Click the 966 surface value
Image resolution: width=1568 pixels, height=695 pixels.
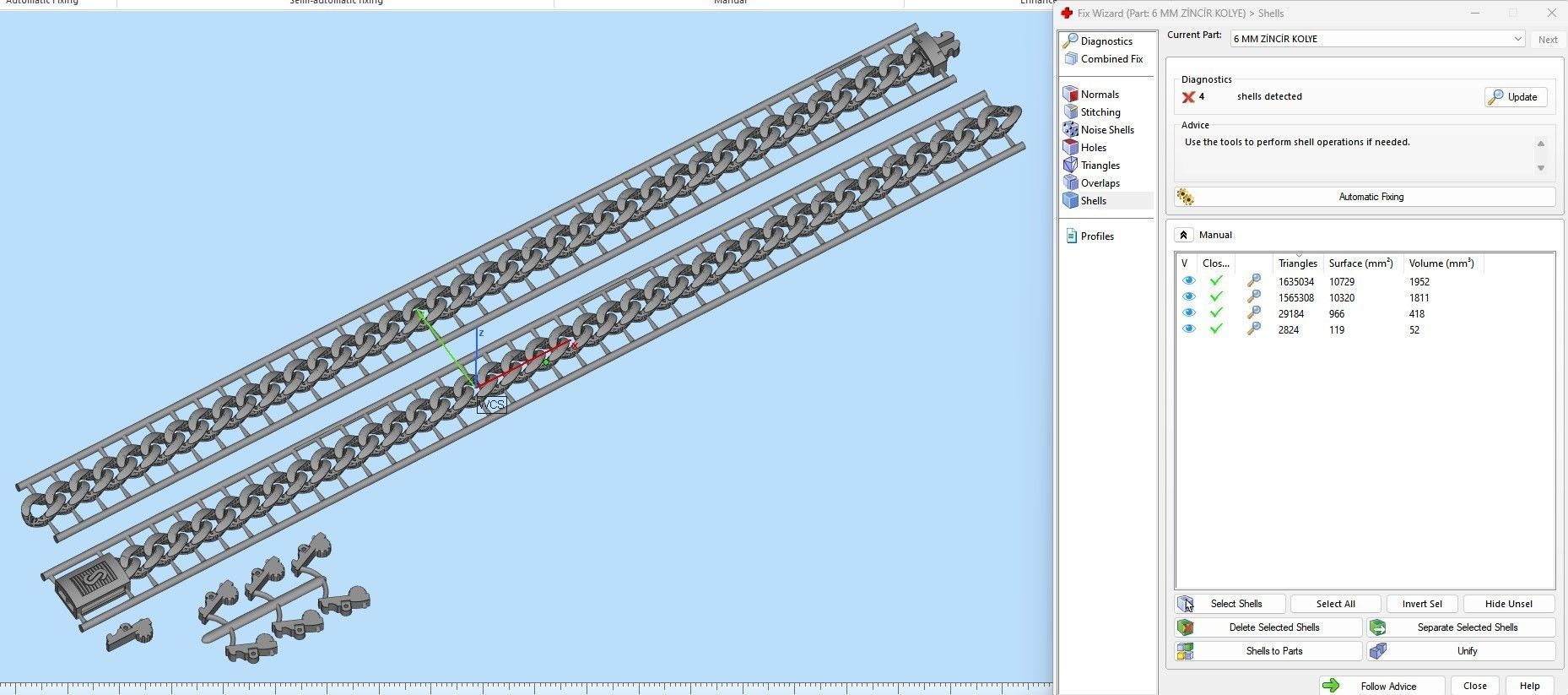(x=1337, y=313)
